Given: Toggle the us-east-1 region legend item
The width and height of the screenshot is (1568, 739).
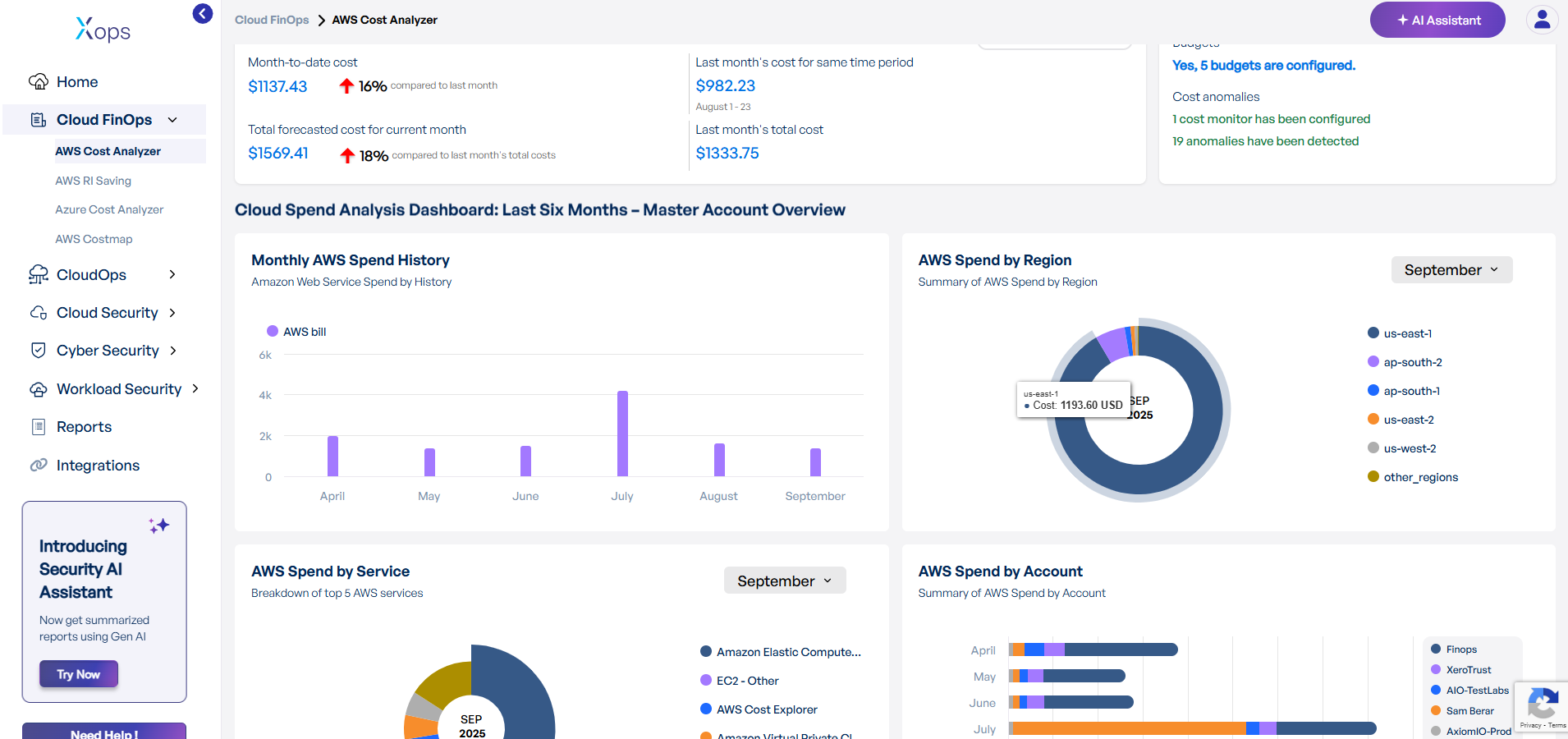Looking at the screenshot, I should 1406,333.
